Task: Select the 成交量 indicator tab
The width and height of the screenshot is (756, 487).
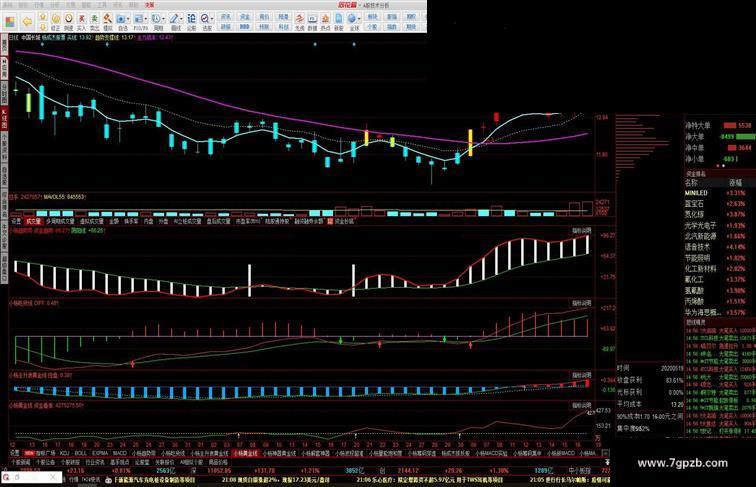Action: (x=33, y=221)
